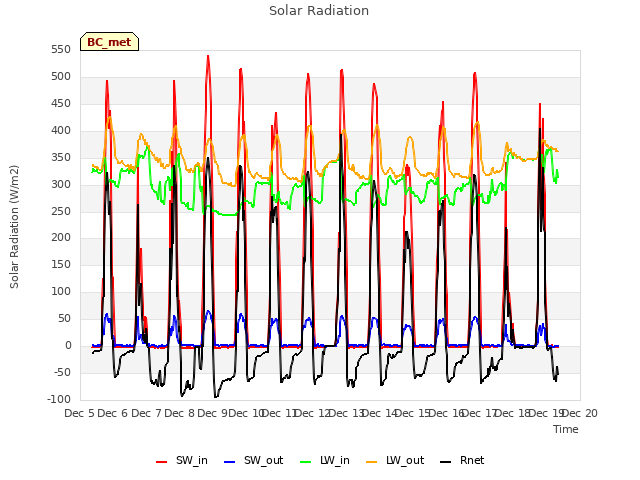The height and width of the screenshot is (480, 640).
Task: Click the Dec 6 x-axis date label
Action: pos(113,413)
